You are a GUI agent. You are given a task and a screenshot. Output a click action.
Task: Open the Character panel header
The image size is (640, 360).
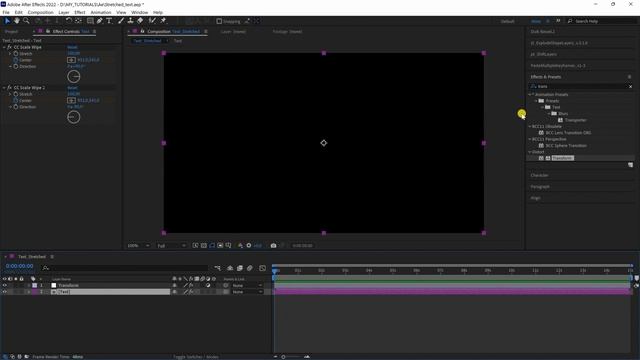point(539,175)
